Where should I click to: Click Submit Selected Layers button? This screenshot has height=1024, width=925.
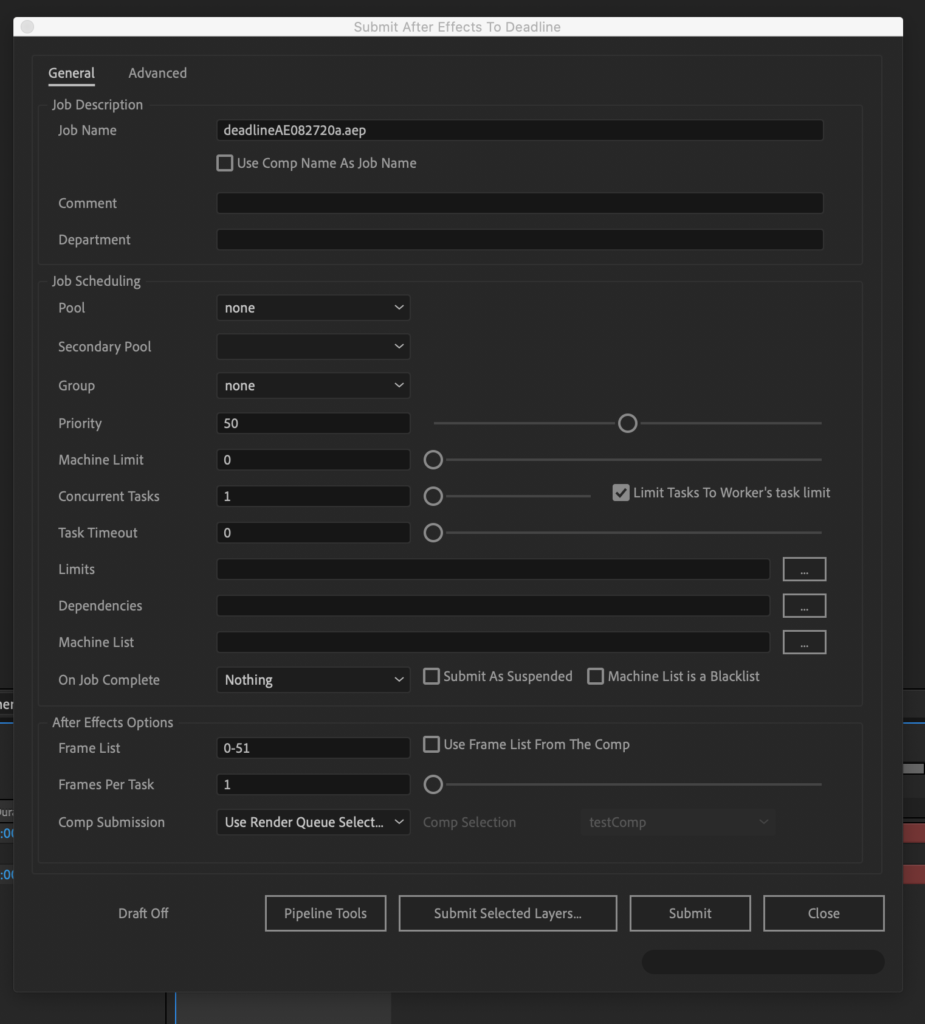[508, 913]
